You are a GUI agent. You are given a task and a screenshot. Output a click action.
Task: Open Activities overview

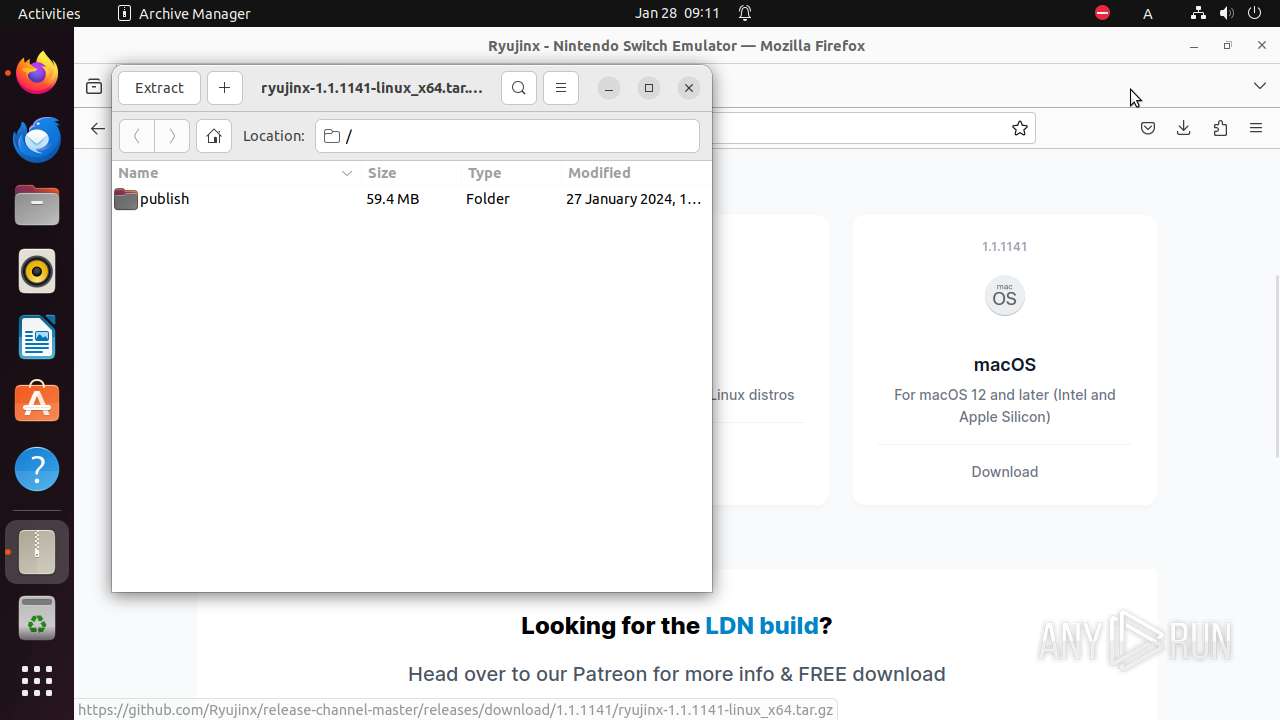tap(49, 13)
